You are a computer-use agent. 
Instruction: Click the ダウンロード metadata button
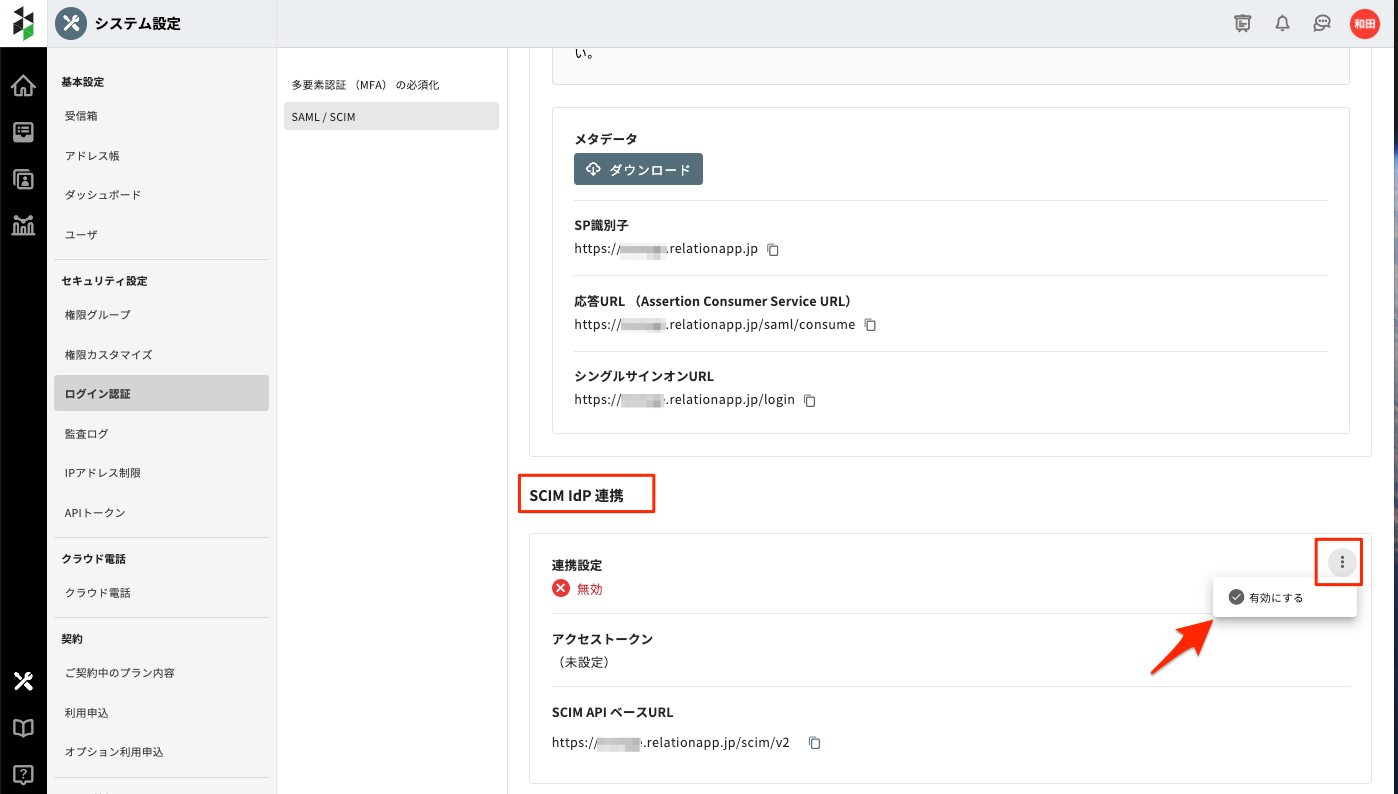638,170
